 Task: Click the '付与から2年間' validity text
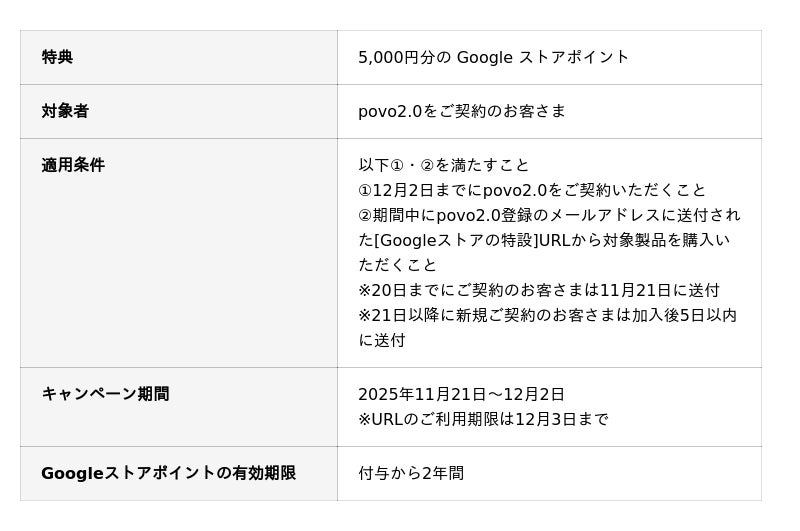pyautogui.click(x=411, y=473)
